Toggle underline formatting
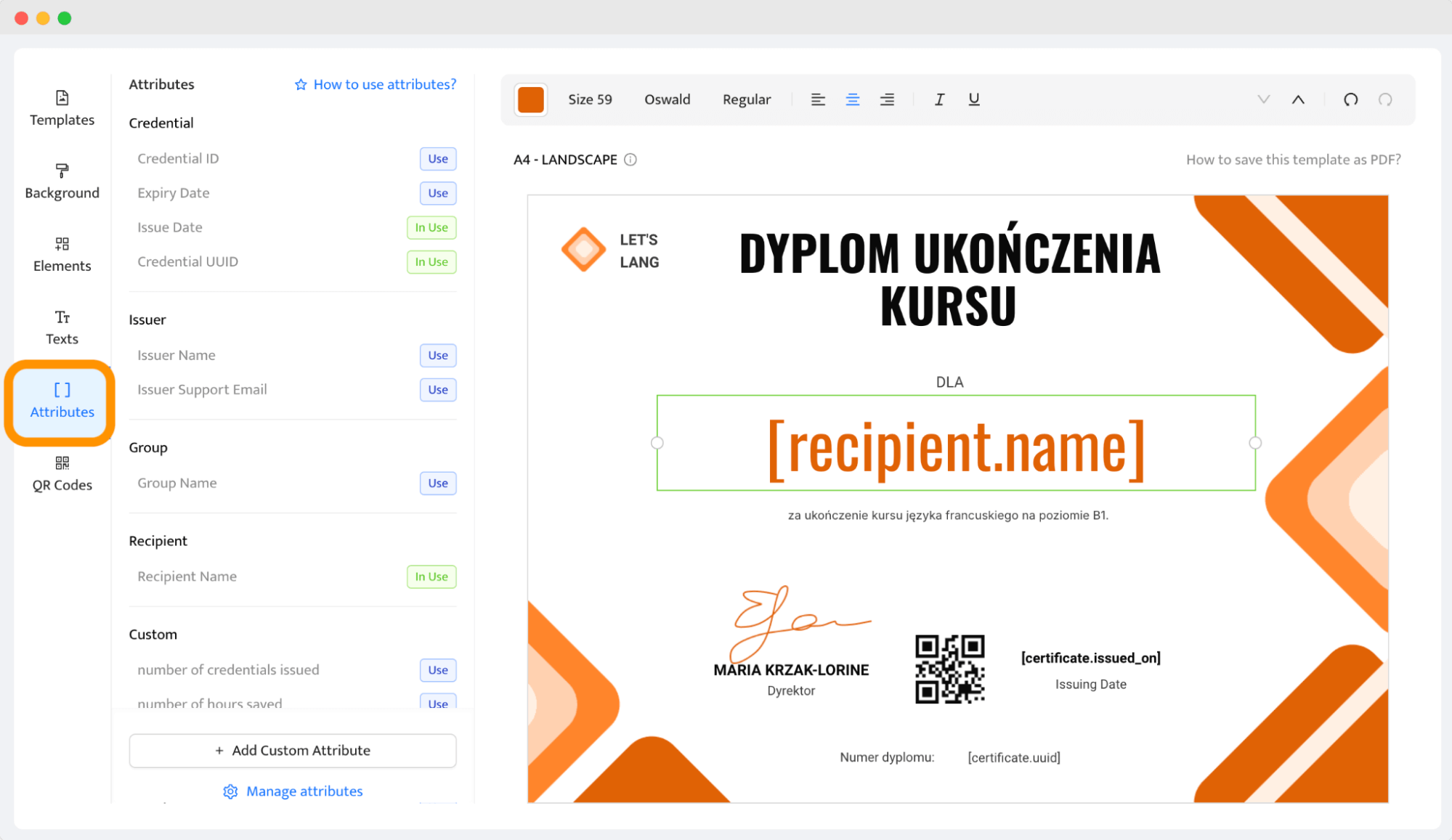Screen dimensions: 1452x840 [974, 99]
